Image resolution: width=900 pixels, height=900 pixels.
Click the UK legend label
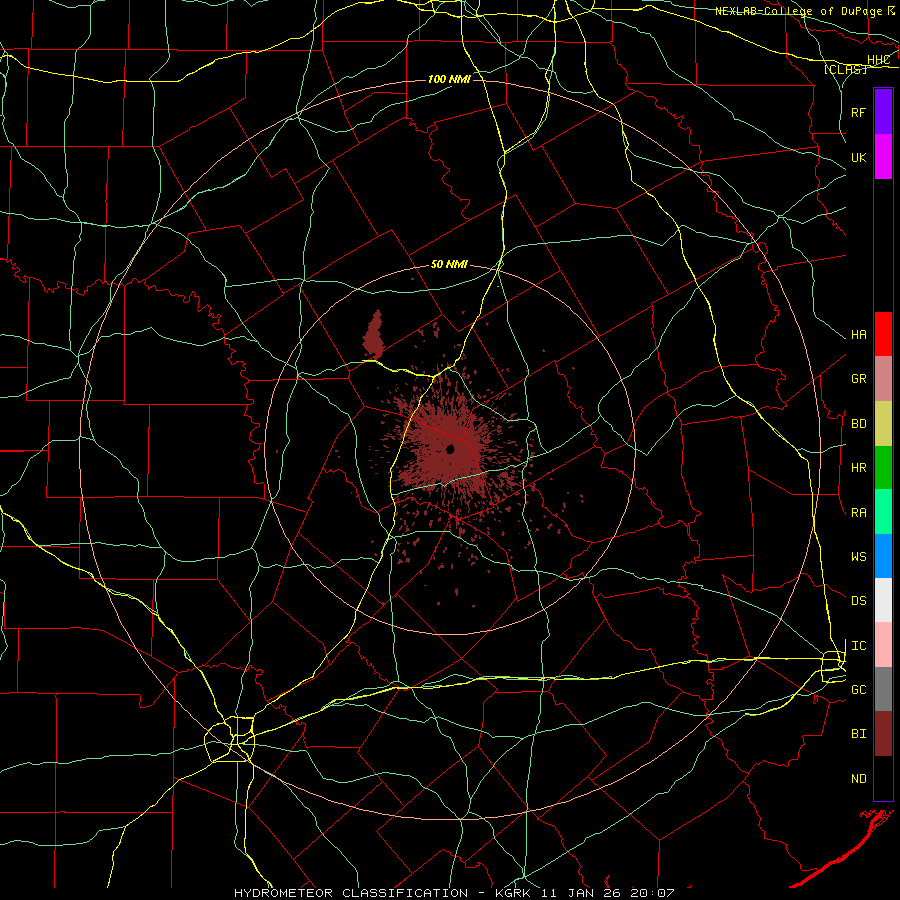coord(859,157)
